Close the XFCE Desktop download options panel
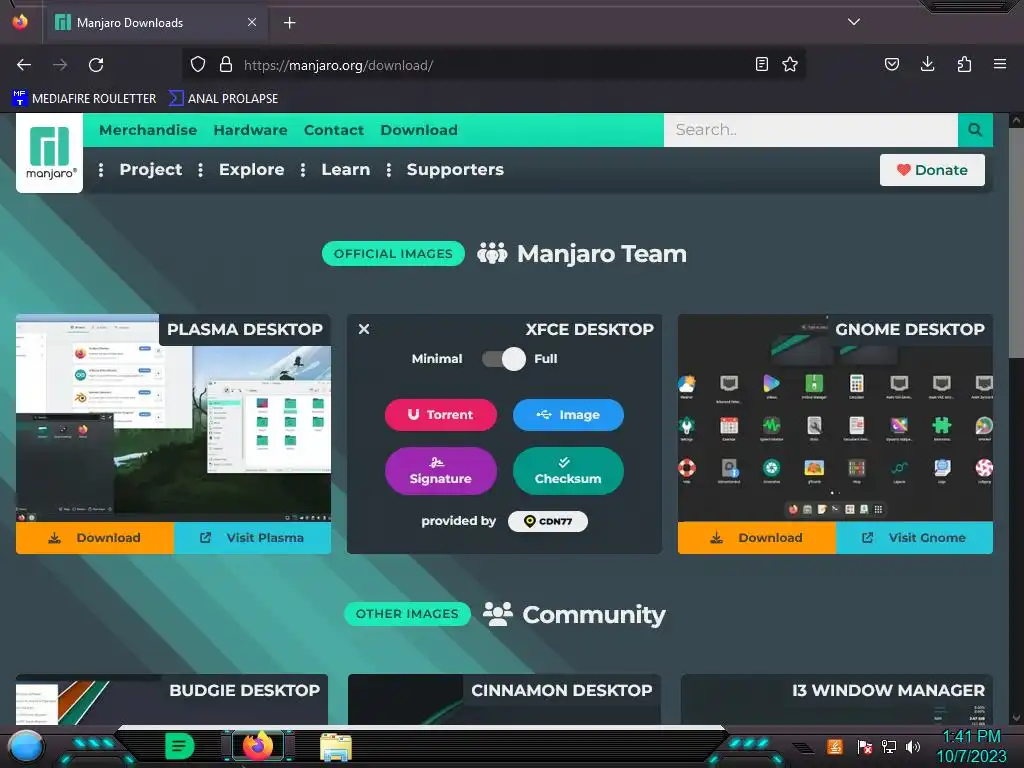The image size is (1024, 768). point(364,329)
